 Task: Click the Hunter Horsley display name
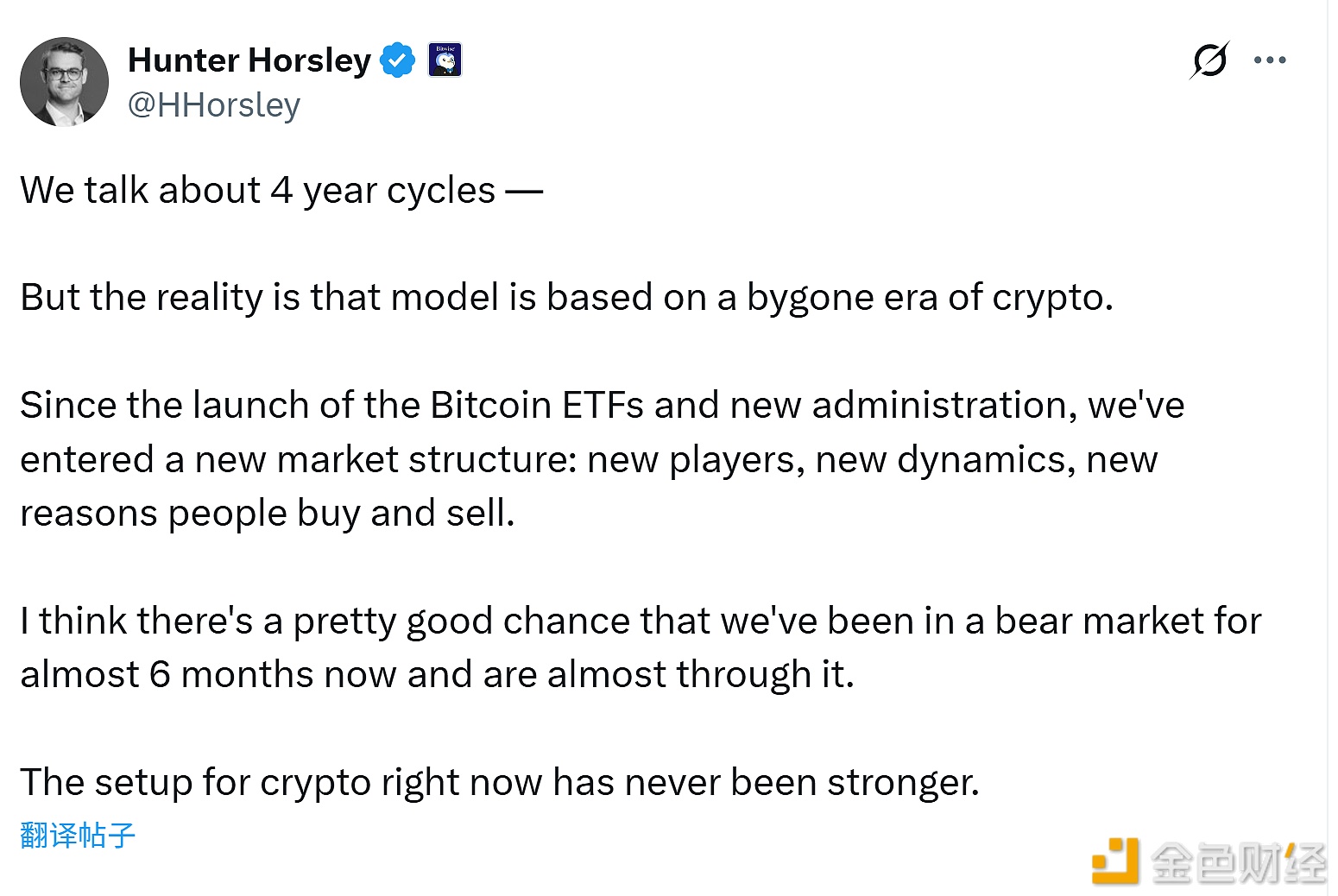pyautogui.click(x=249, y=60)
